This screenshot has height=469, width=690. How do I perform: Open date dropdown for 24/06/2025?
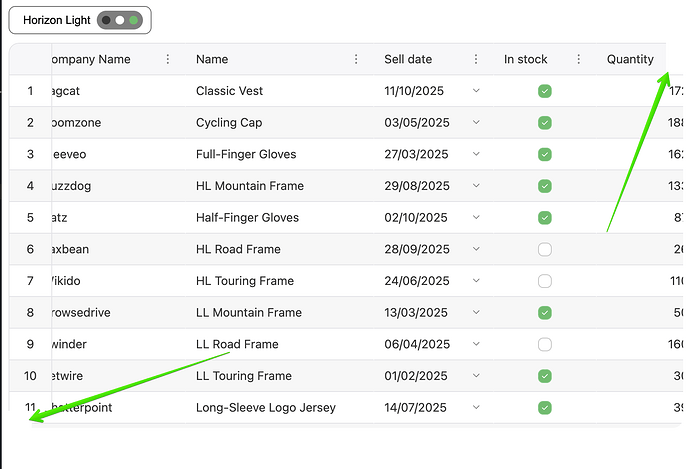pos(476,281)
